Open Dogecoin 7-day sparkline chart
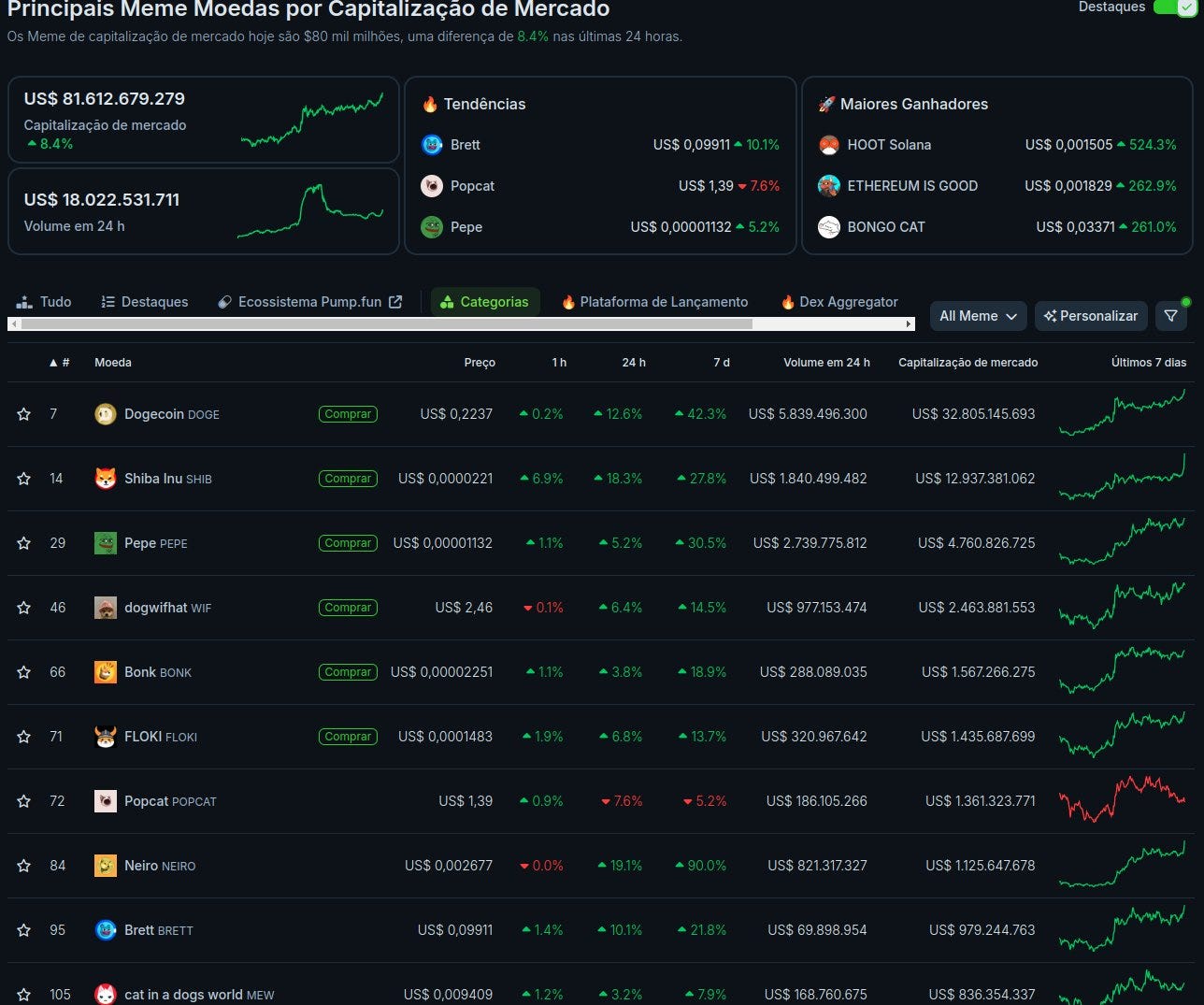The width and height of the screenshot is (1204, 1005). tap(1123, 412)
